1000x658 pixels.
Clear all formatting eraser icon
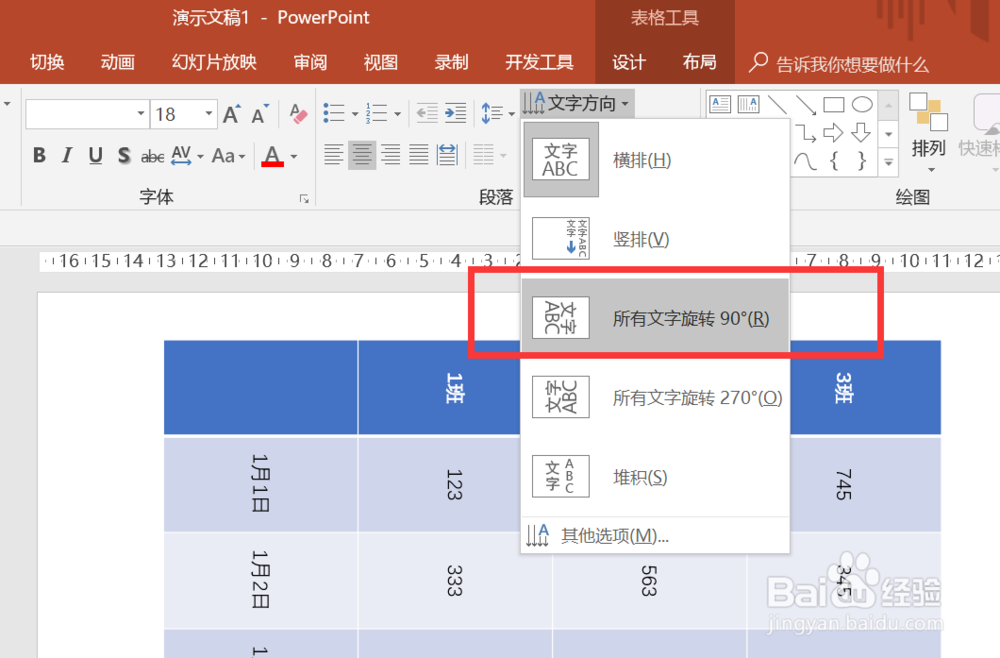298,114
